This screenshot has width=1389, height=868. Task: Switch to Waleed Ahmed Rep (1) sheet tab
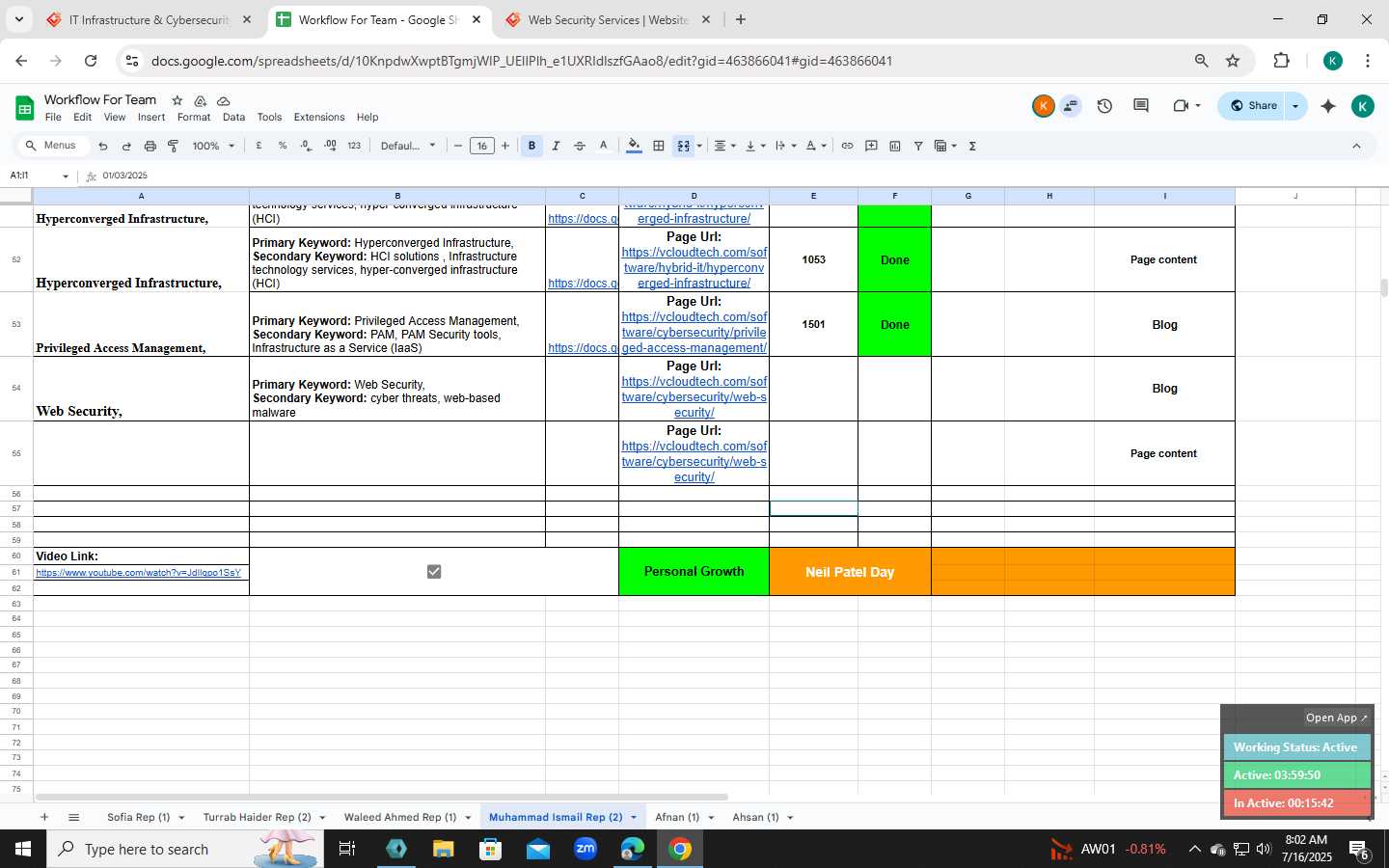[x=400, y=817]
